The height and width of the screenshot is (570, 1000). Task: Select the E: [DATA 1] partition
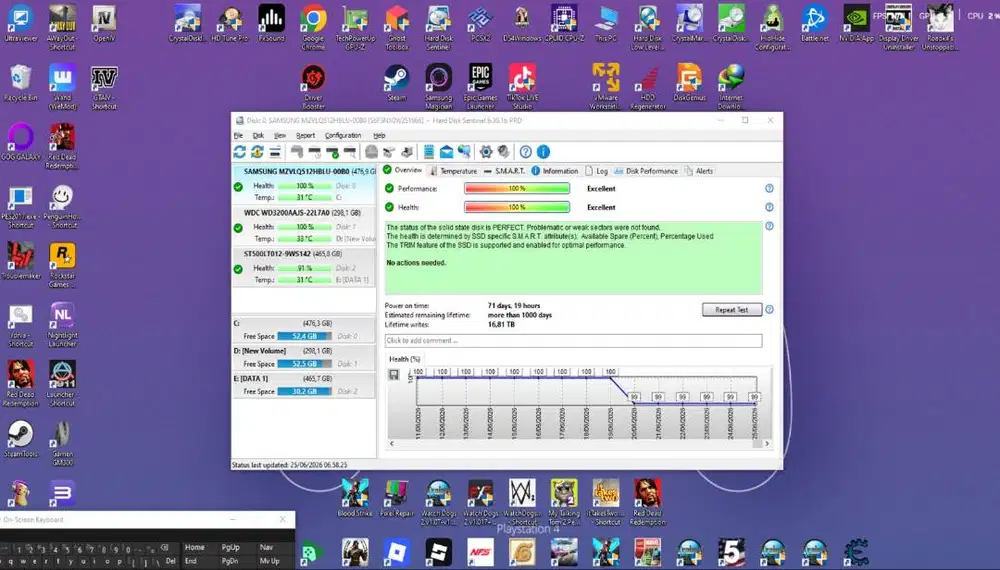pyautogui.click(x=304, y=385)
